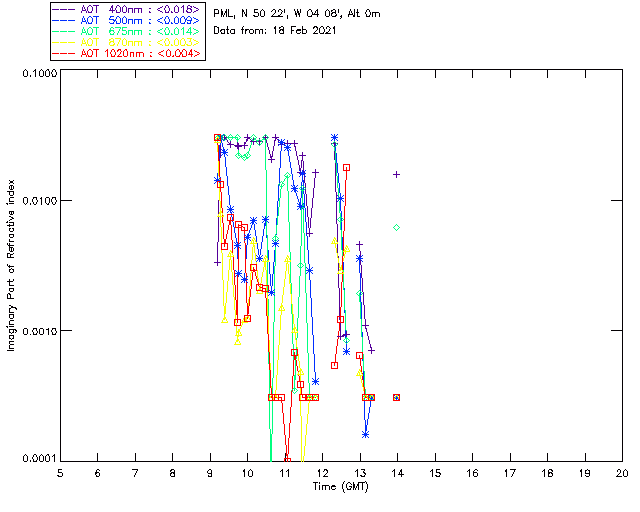
Task: Click the x-axis tick label 10
Action: [247, 474]
